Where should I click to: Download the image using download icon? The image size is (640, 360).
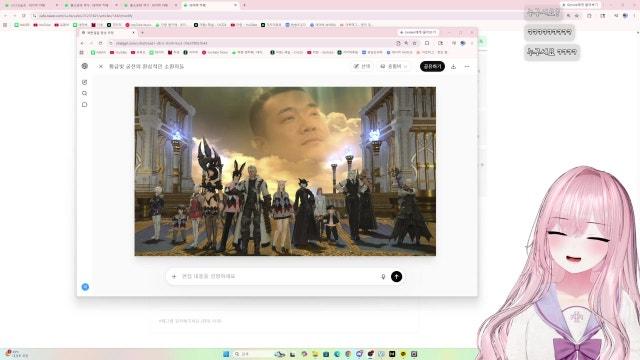(x=453, y=67)
